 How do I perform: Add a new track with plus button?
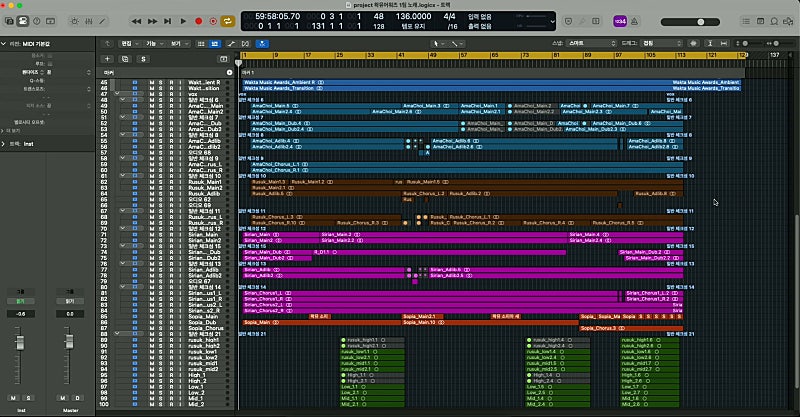[x=107, y=58]
